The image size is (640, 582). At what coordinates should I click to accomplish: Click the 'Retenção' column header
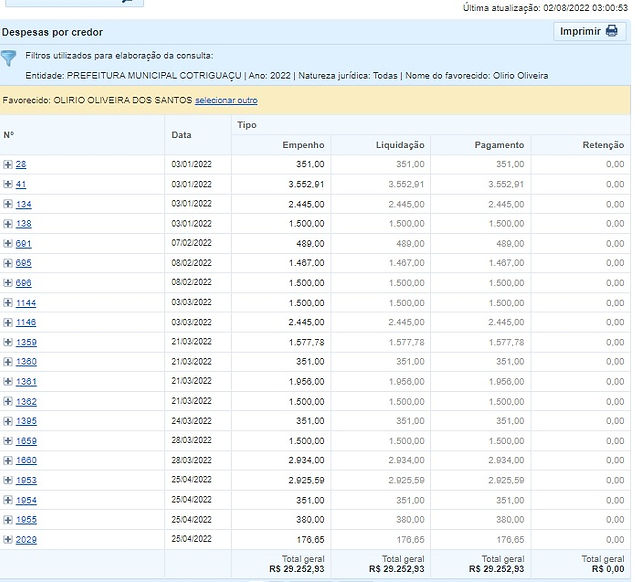[603, 145]
